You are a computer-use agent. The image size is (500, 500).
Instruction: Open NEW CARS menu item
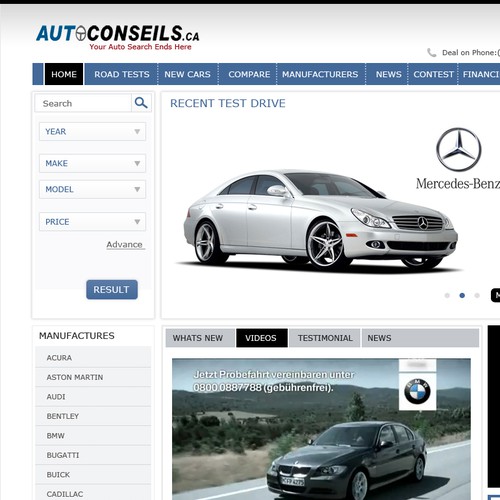coord(188,74)
